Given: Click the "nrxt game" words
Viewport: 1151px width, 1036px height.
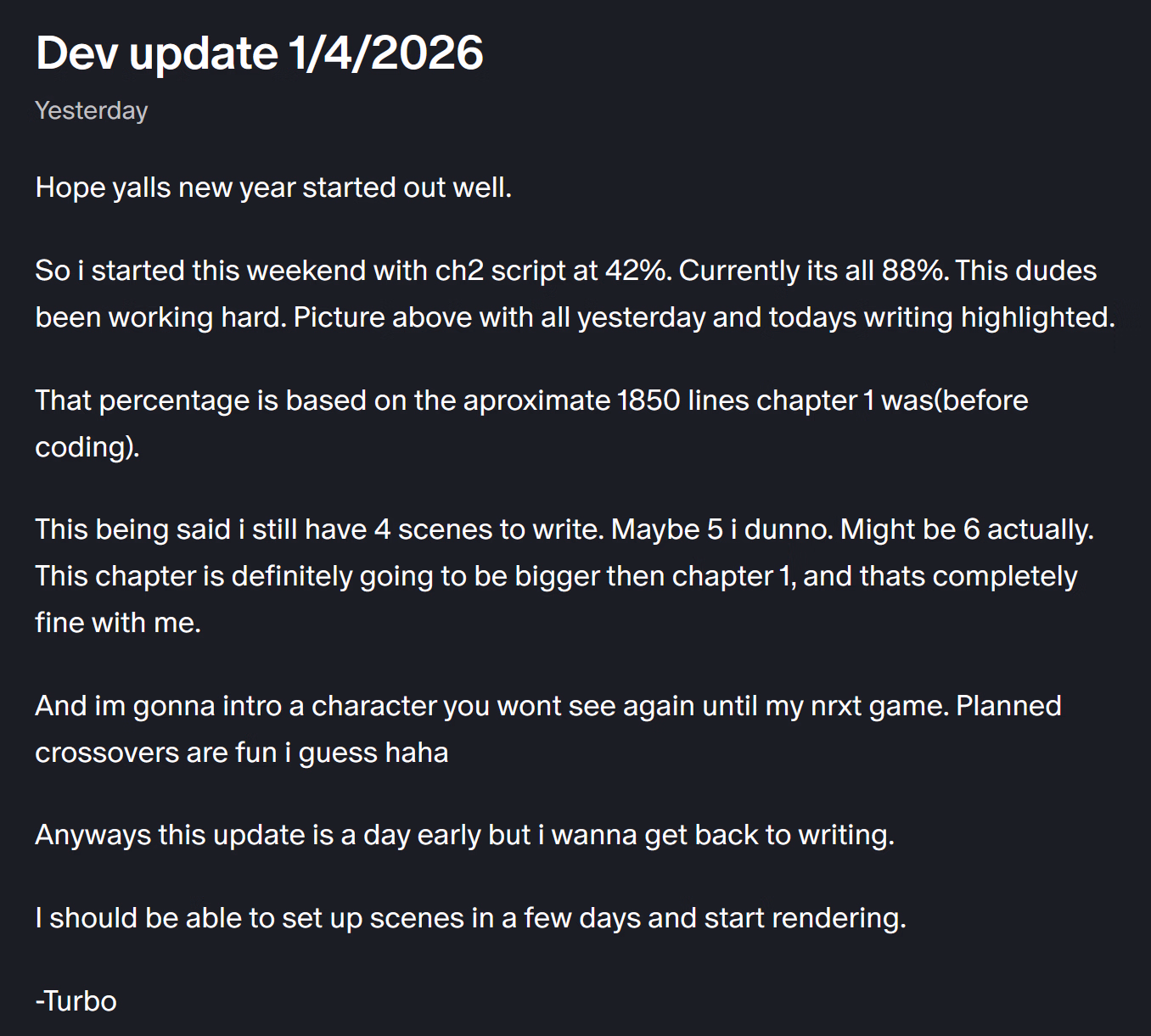Looking at the screenshot, I should coord(879,706).
